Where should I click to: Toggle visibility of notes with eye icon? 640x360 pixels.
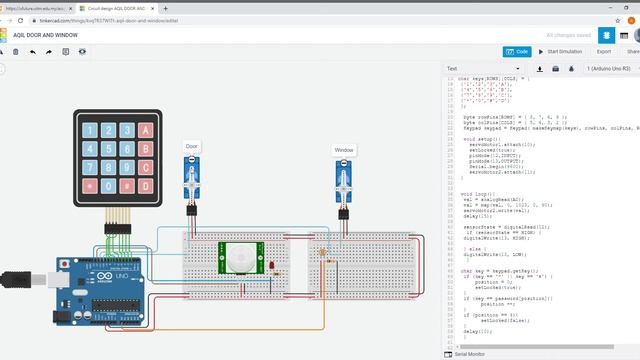coord(82,52)
